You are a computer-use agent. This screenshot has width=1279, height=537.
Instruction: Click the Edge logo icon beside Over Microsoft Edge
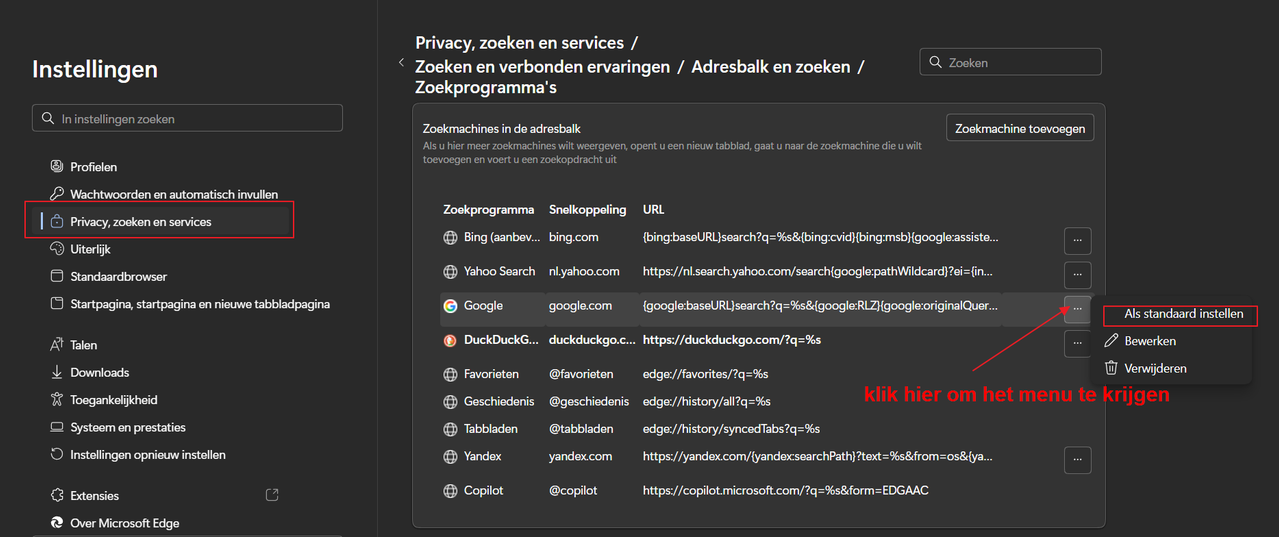tap(57, 523)
